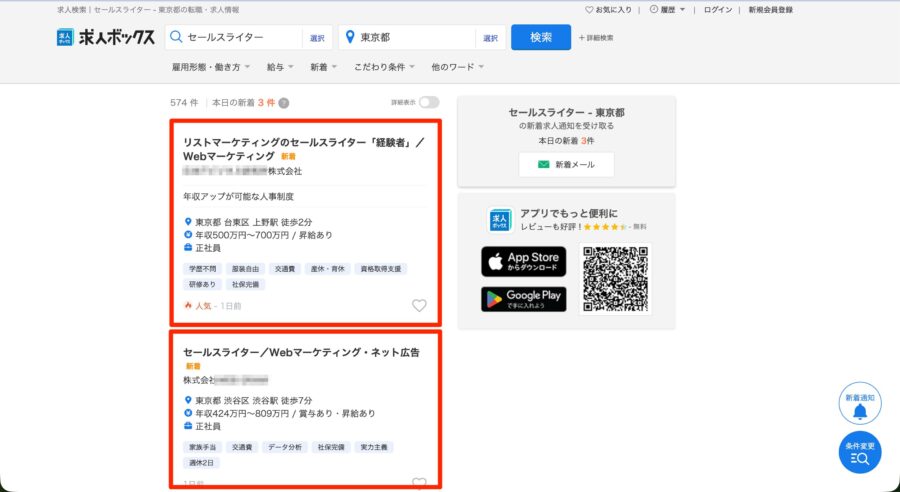The height and width of the screenshot is (492, 900).
Task: Click the location field containing 東京都
Action: [407, 37]
